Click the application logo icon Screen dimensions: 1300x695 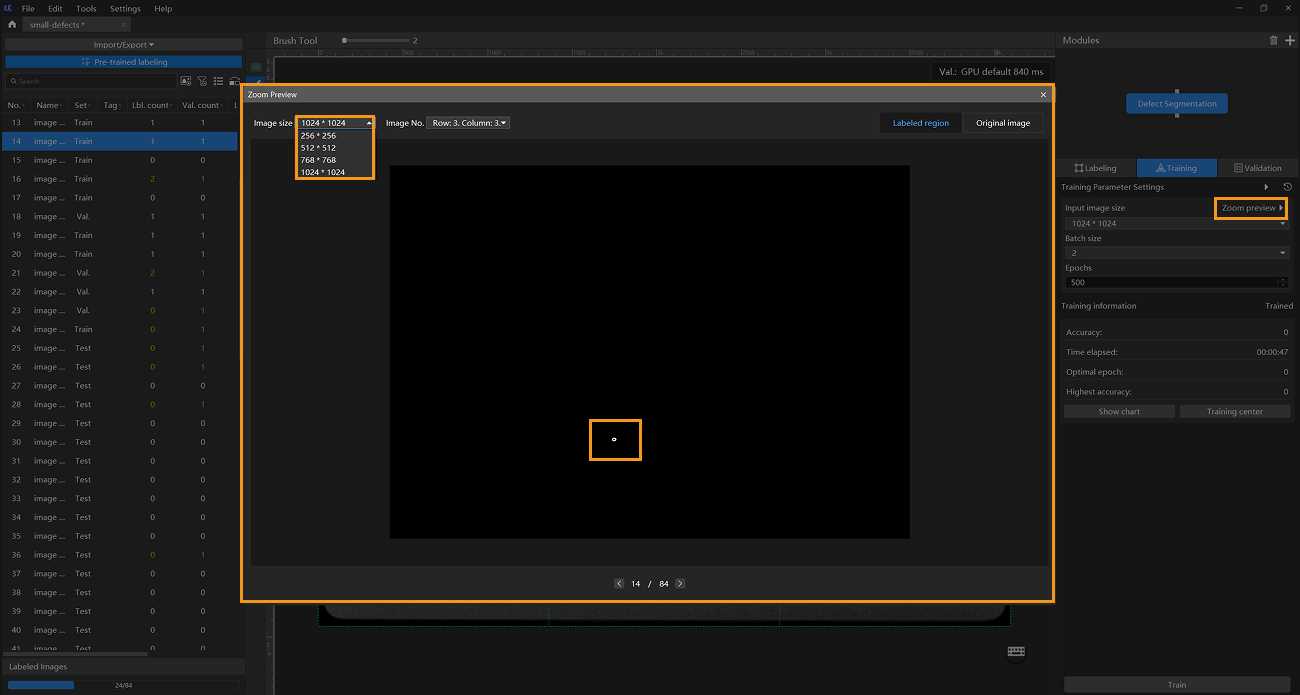8,8
